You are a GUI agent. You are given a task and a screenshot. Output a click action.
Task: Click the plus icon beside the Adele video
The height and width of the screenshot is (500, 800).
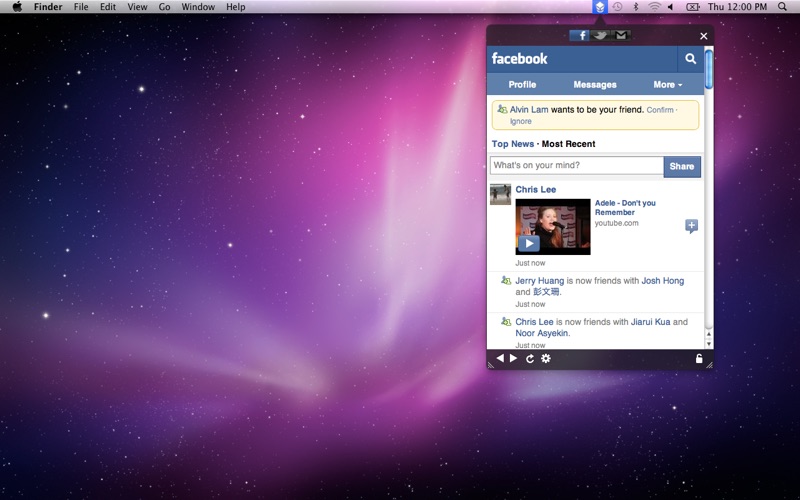tap(691, 226)
